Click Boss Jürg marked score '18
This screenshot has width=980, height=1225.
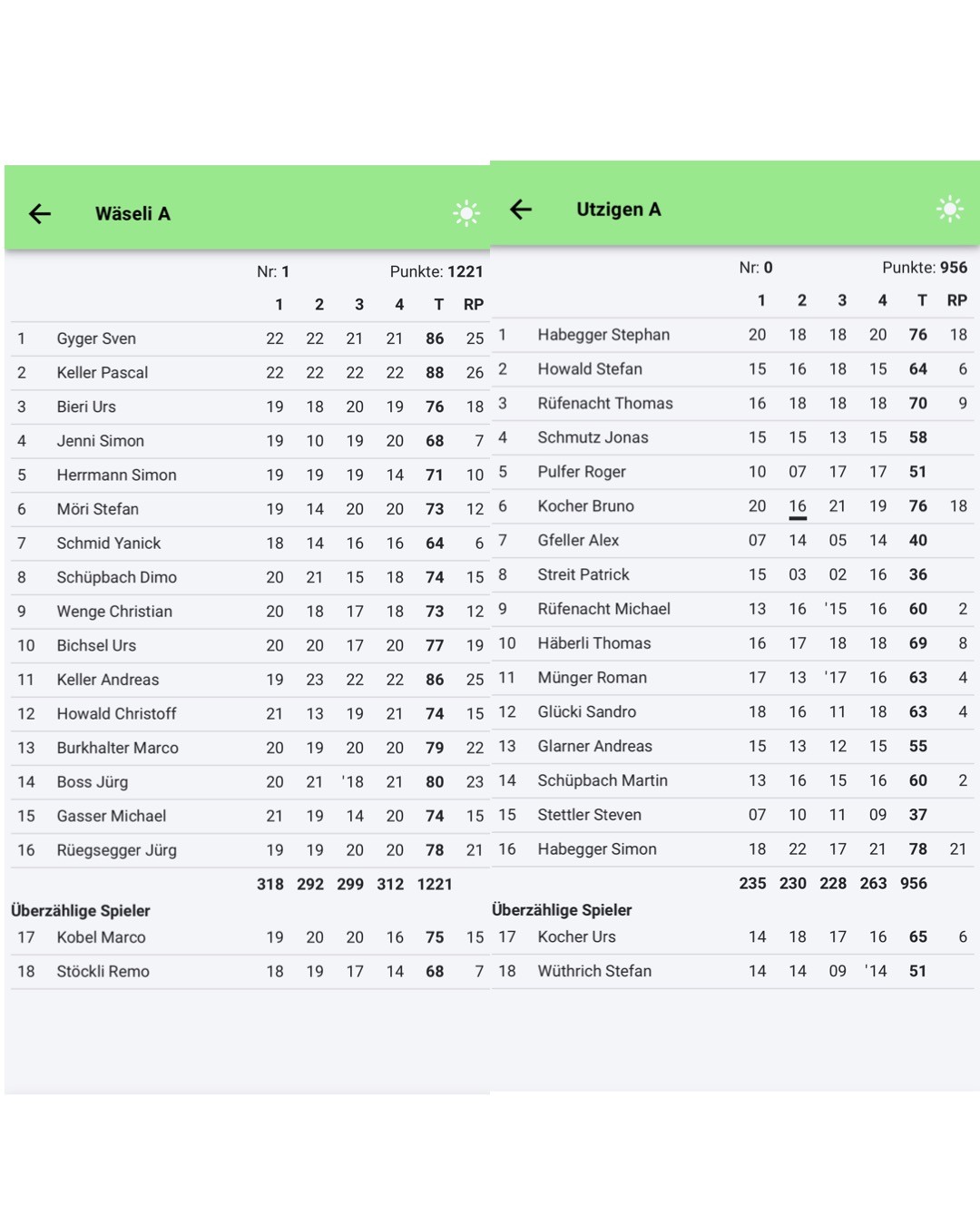pos(353,782)
